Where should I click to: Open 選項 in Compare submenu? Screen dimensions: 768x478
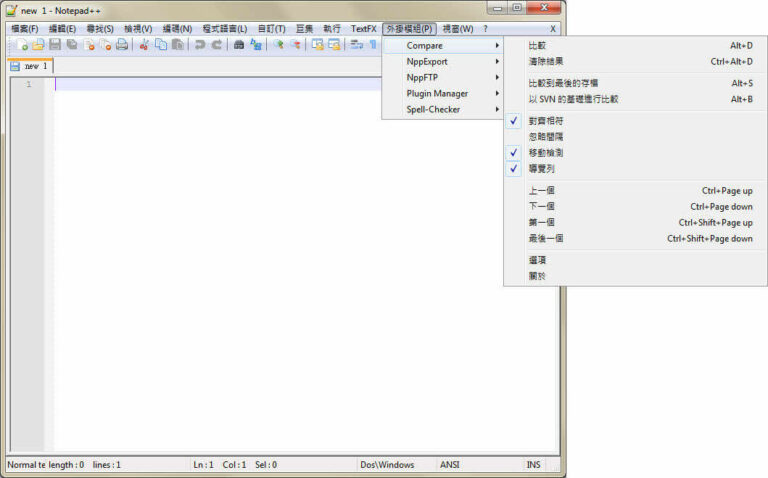coord(635,260)
